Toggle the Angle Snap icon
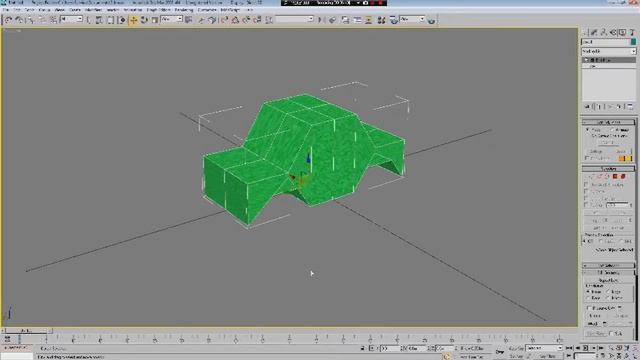Screen dimensions: 640x360 (x=235, y=20)
